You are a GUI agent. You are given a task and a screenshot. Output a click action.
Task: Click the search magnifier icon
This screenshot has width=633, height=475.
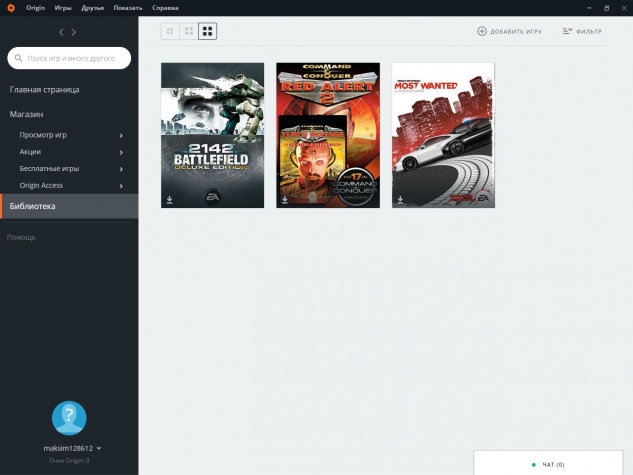coord(18,58)
